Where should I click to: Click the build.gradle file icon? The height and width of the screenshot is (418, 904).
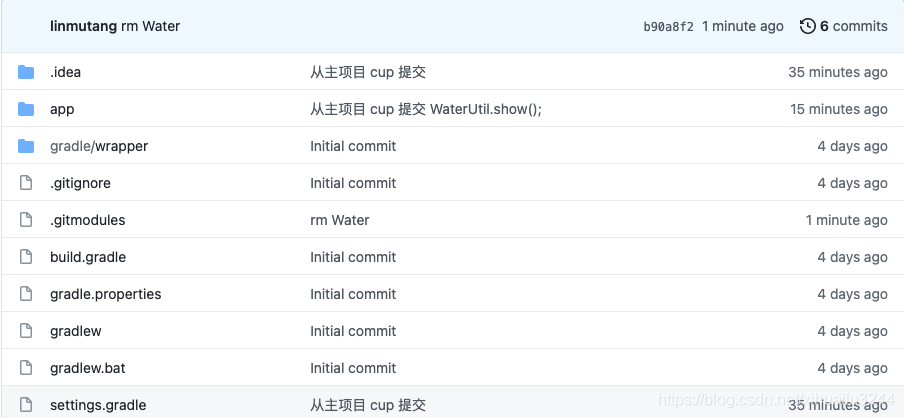click(26, 257)
